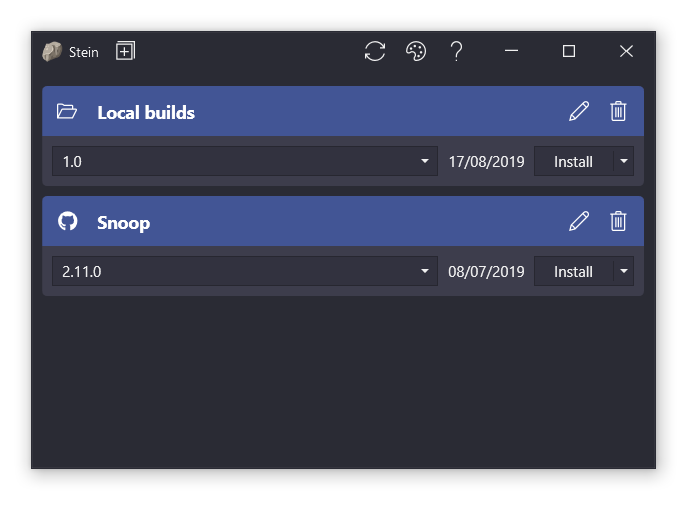
Task: Open help via the question mark icon
Action: pyautogui.click(x=456, y=51)
